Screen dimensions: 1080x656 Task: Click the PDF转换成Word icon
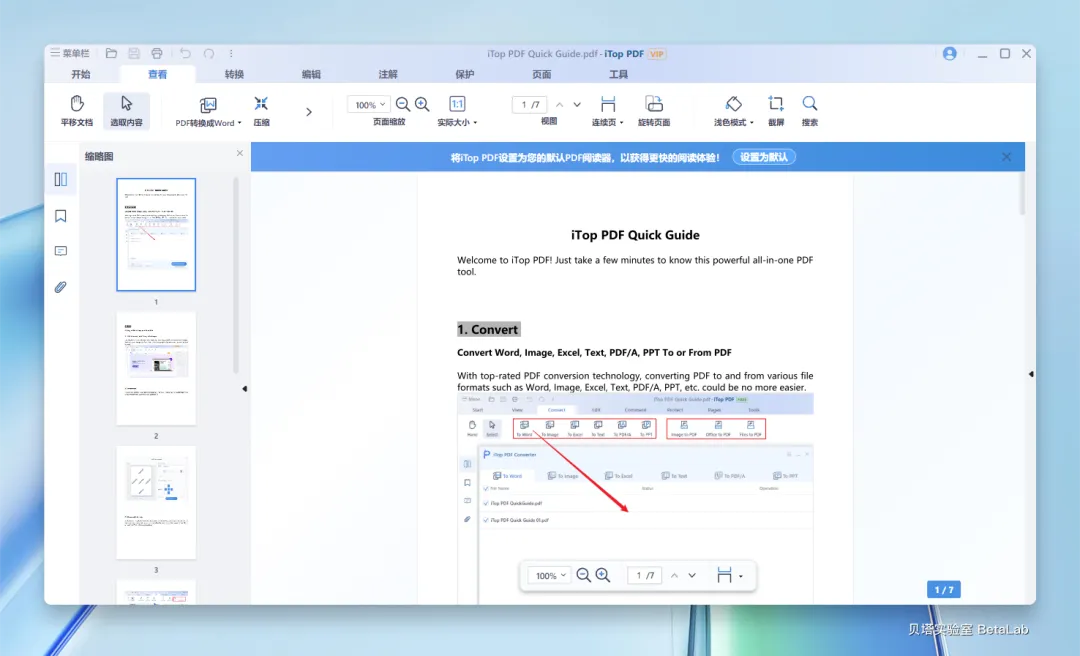click(208, 105)
